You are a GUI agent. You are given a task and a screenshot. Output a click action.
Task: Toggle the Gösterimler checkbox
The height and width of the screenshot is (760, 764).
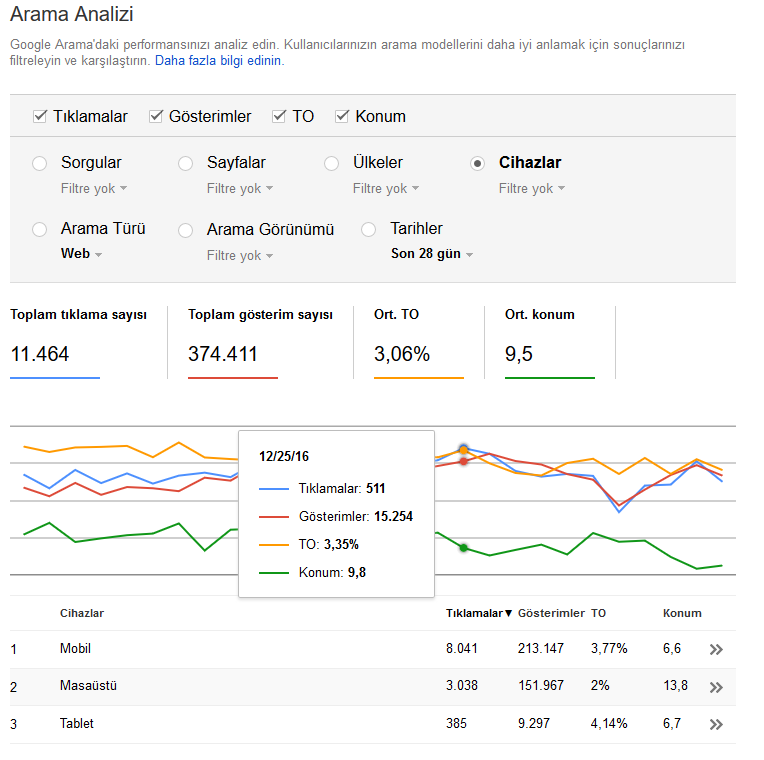155,116
